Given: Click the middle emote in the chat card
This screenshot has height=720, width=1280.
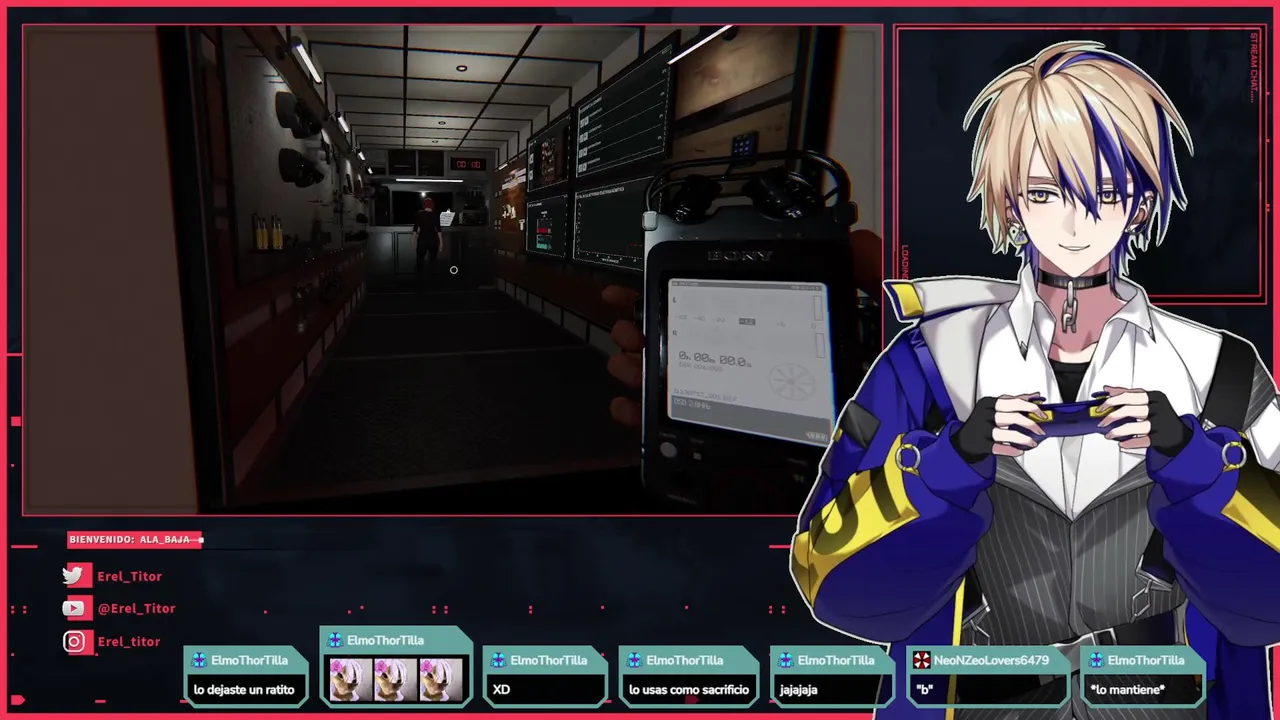Looking at the screenshot, I should (x=394, y=679).
